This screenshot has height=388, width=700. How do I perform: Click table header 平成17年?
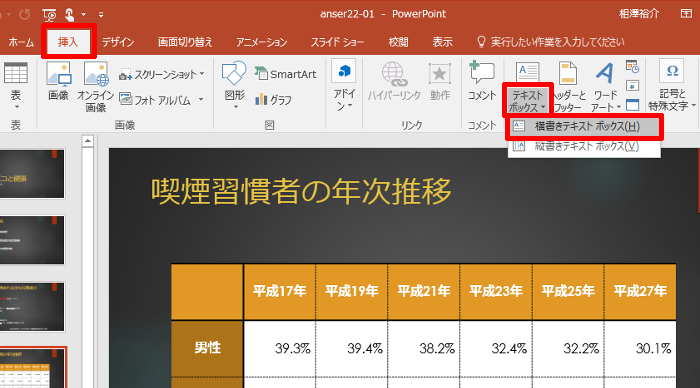point(279,292)
